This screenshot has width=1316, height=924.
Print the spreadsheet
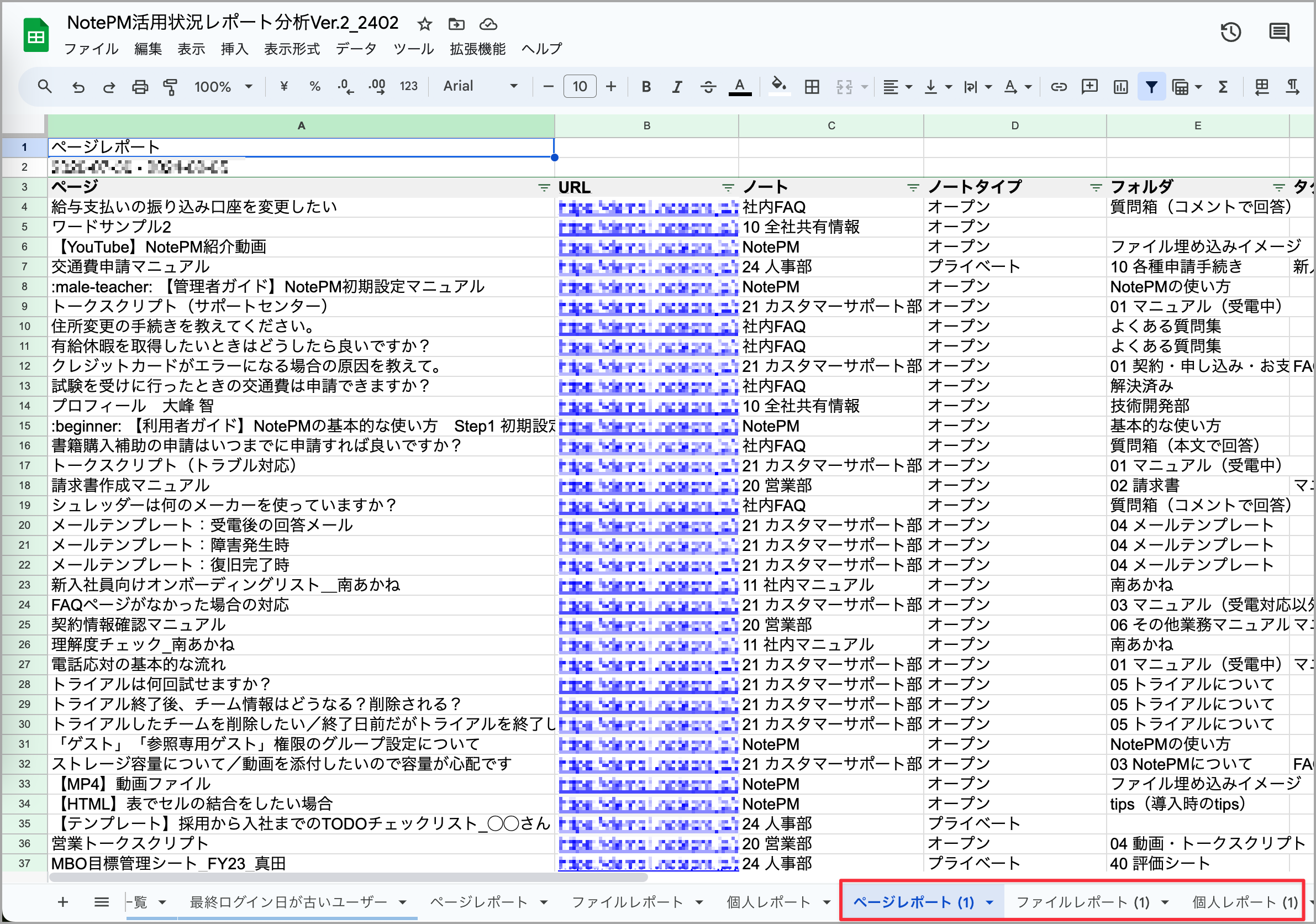click(x=140, y=87)
